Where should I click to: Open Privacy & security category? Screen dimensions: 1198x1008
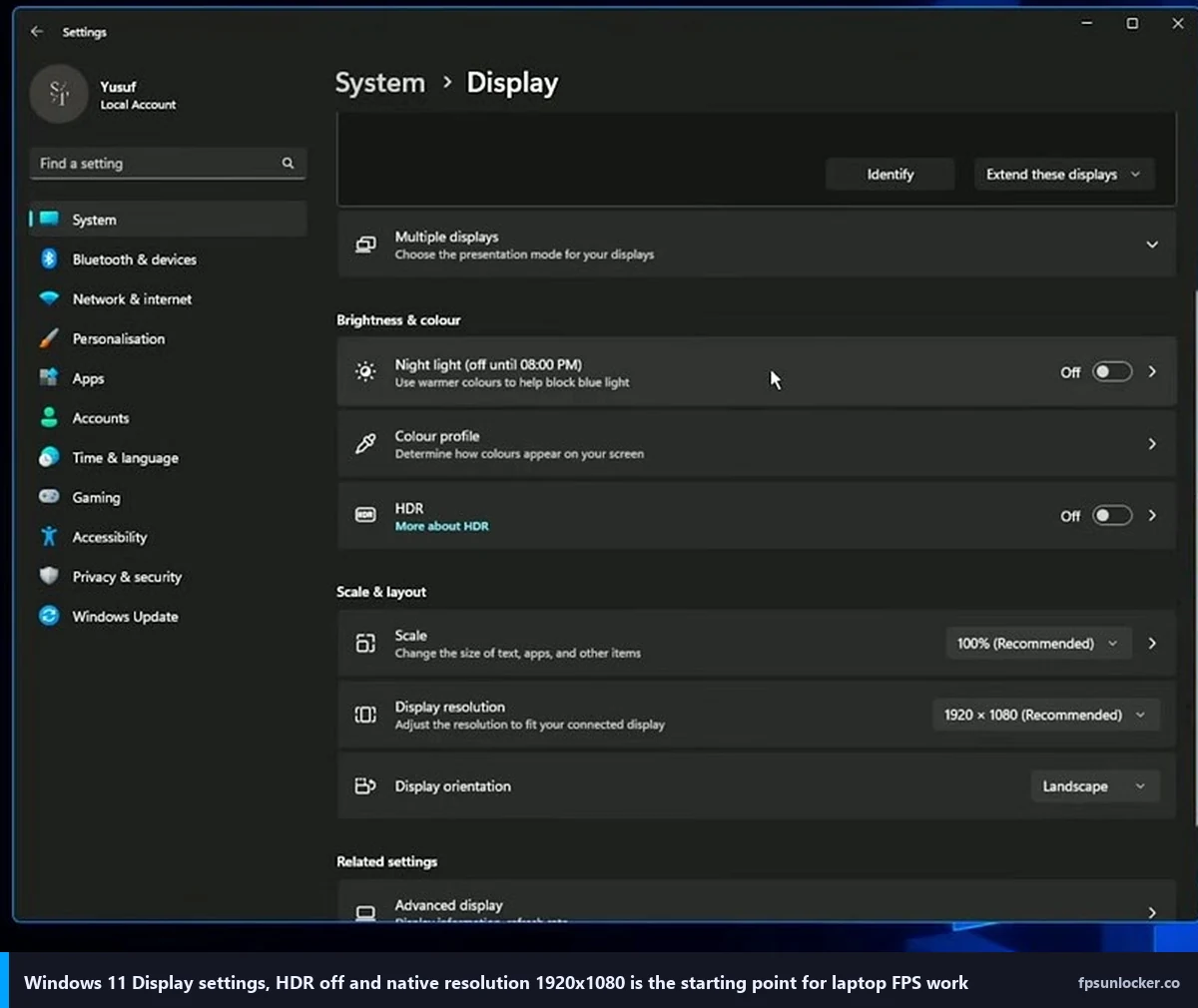(168, 576)
